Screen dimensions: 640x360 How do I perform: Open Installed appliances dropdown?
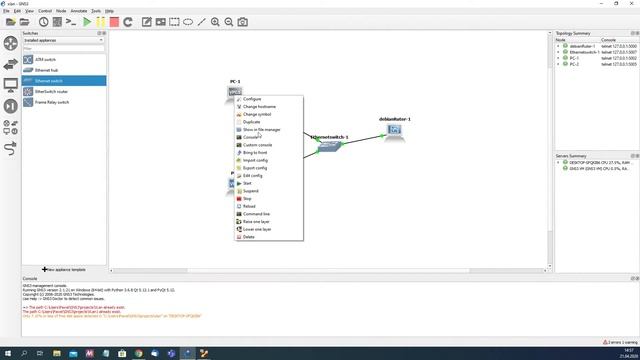click(x=64, y=40)
